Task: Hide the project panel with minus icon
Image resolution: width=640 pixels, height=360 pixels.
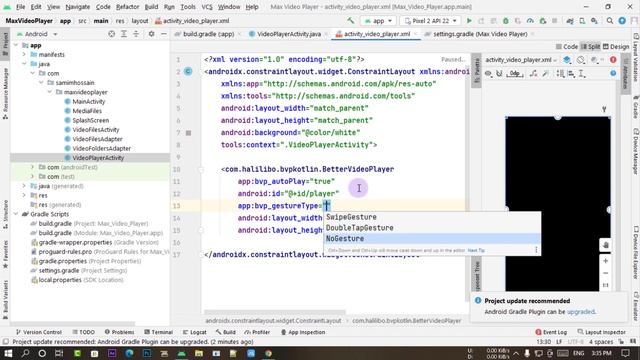Action: (164, 34)
